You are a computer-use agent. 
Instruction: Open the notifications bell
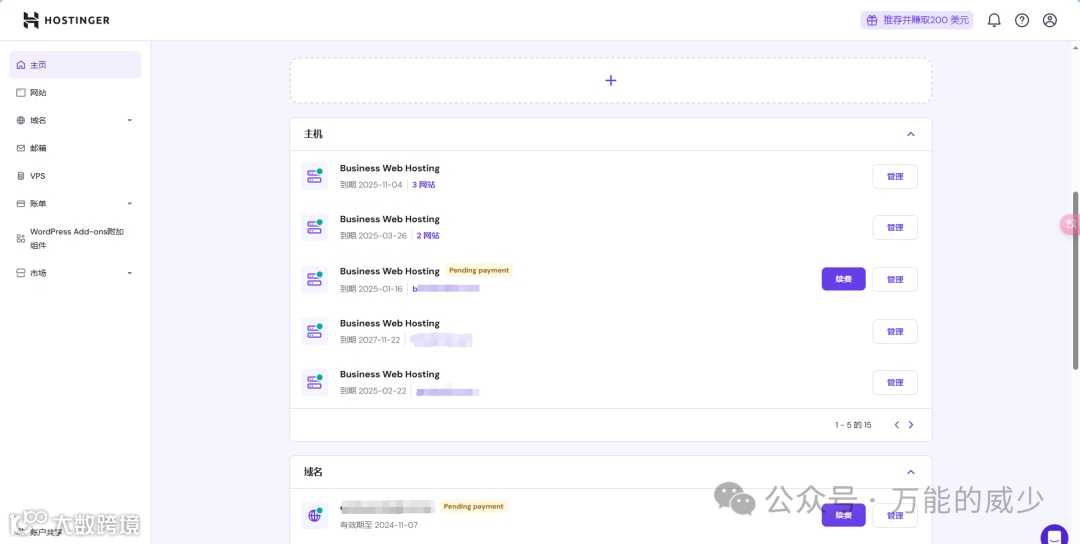pos(994,20)
